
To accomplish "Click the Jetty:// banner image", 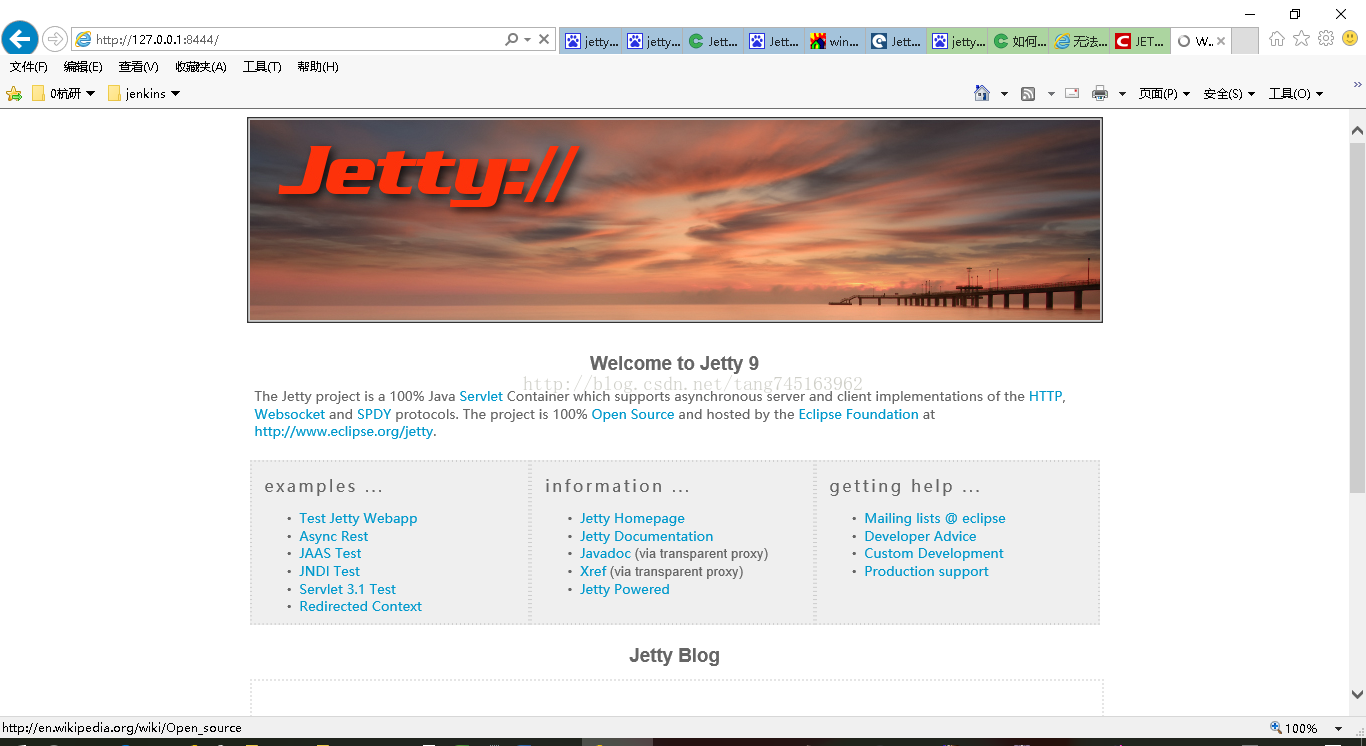I will pos(675,220).
